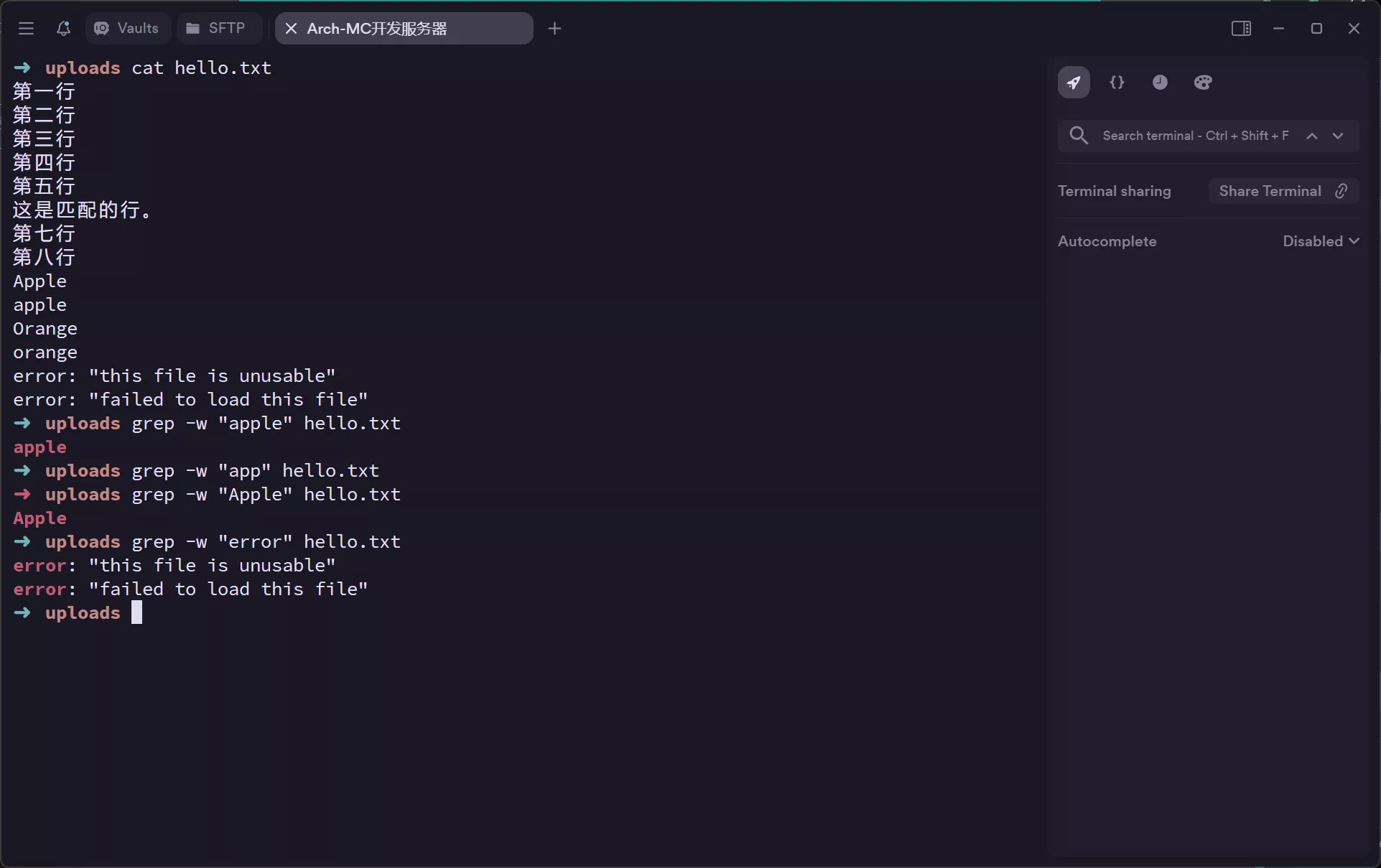This screenshot has width=1381, height=868.
Task: Click the notifications bell icon
Action: tap(63, 29)
